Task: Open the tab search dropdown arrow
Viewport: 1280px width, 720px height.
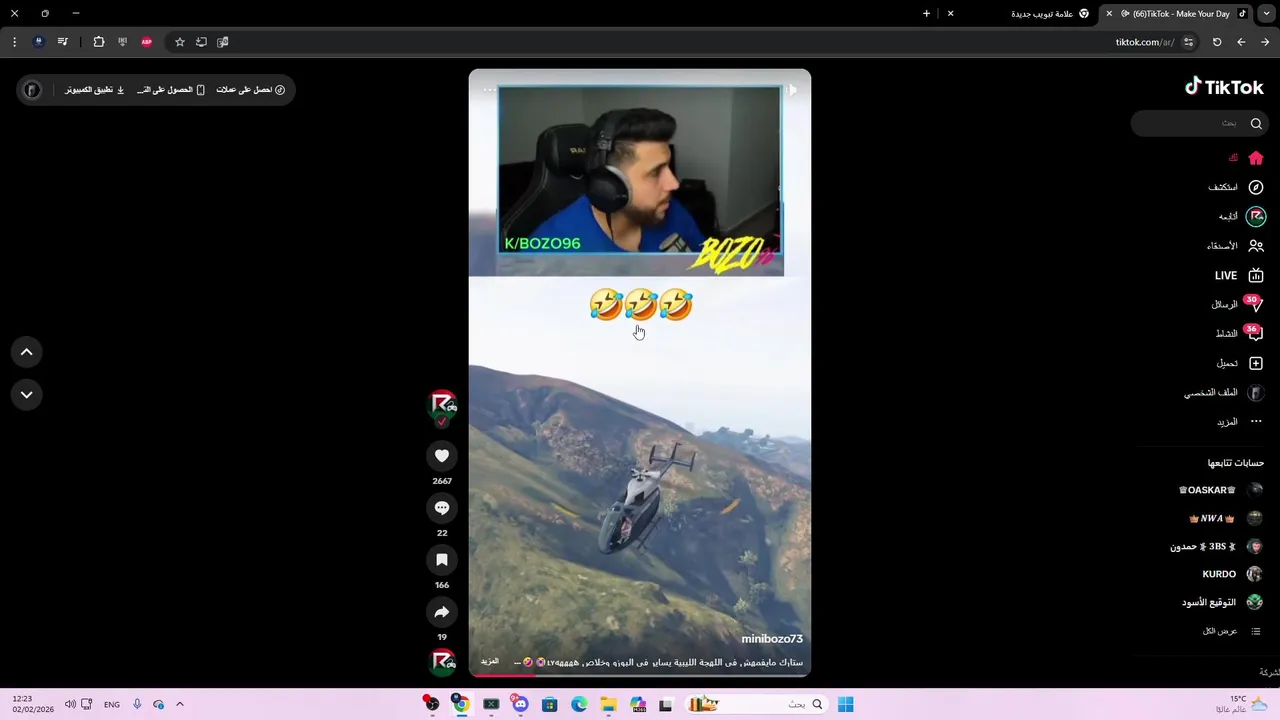Action: tap(1266, 14)
